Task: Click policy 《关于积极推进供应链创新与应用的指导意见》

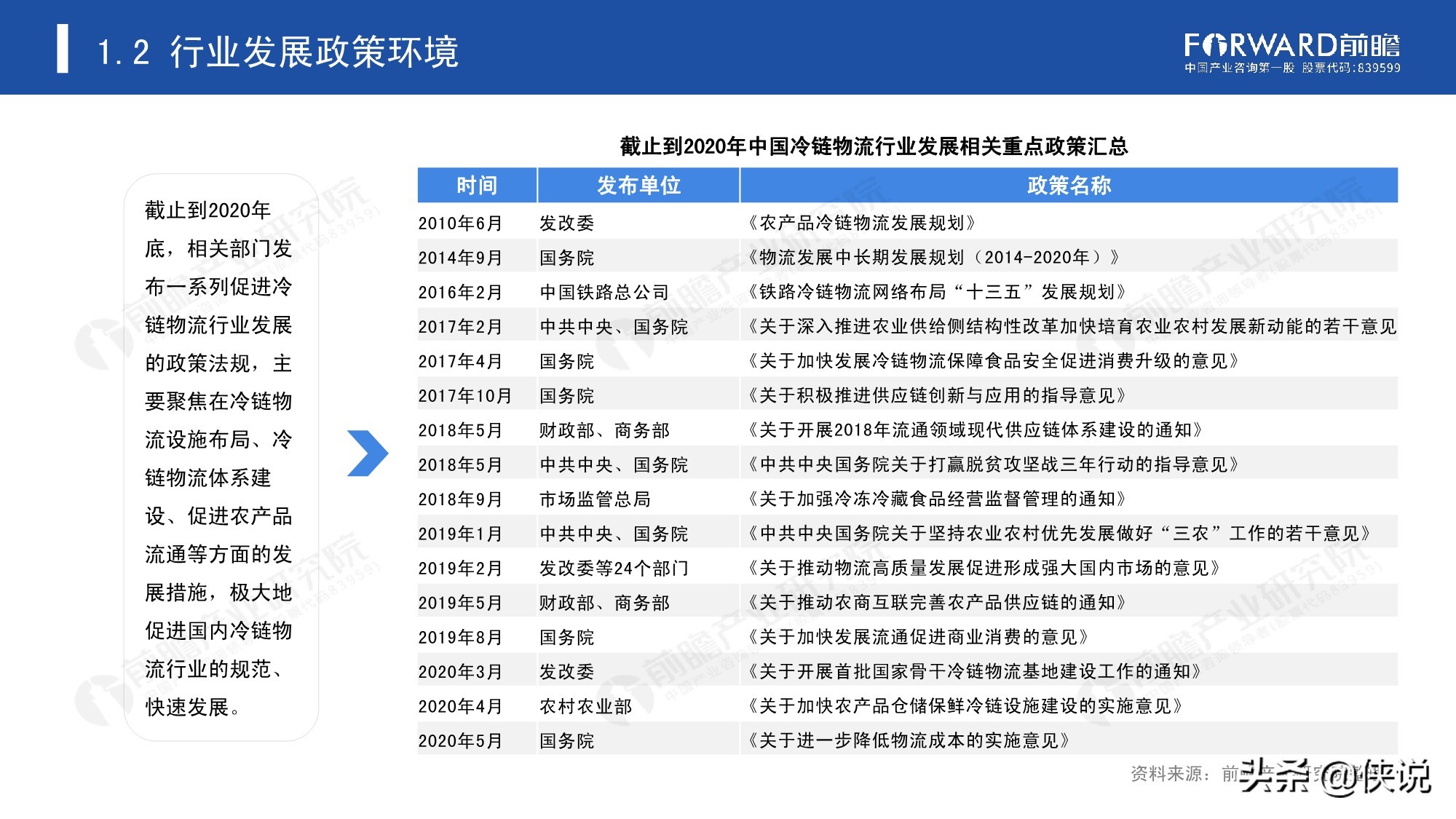Action: [x=937, y=395]
